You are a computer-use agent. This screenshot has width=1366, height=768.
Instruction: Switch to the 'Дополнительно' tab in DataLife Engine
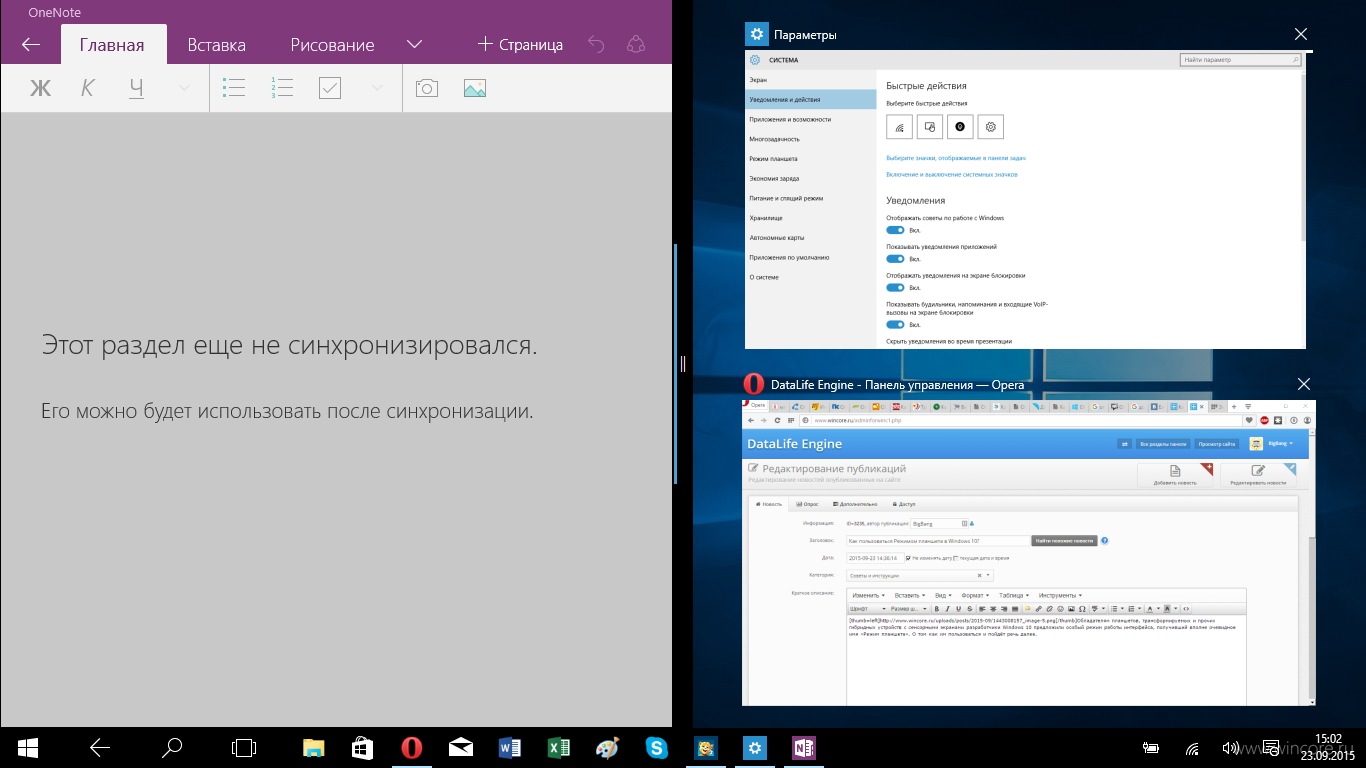coord(854,504)
